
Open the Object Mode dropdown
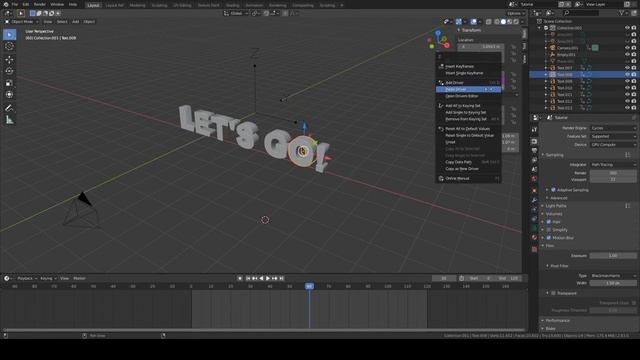click(x=22, y=22)
